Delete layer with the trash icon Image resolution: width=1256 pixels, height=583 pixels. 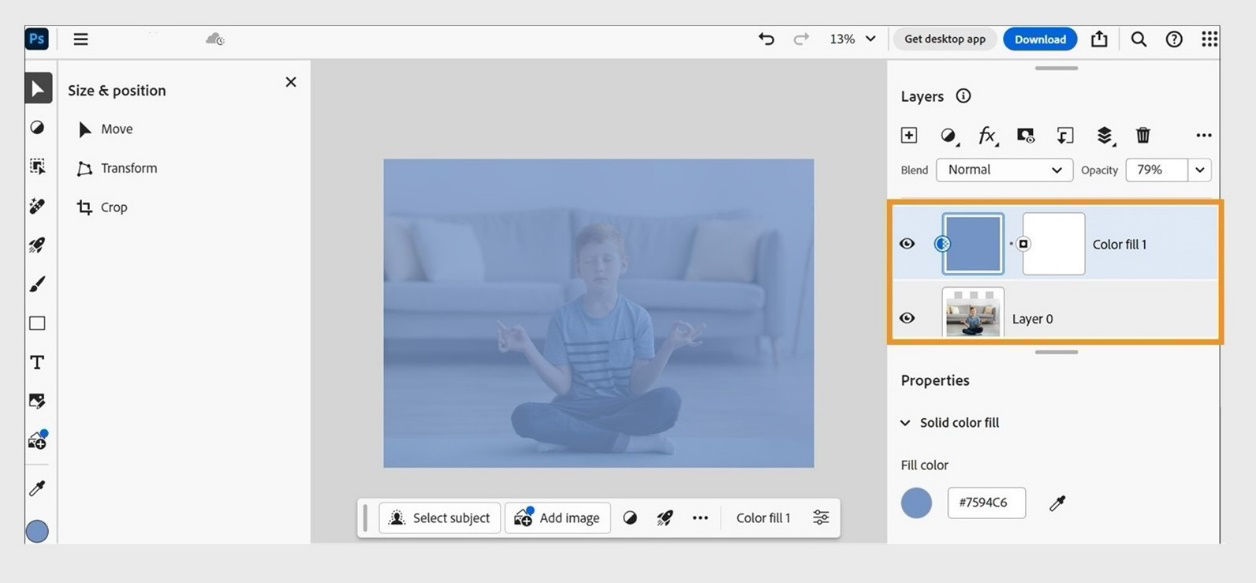1143,134
